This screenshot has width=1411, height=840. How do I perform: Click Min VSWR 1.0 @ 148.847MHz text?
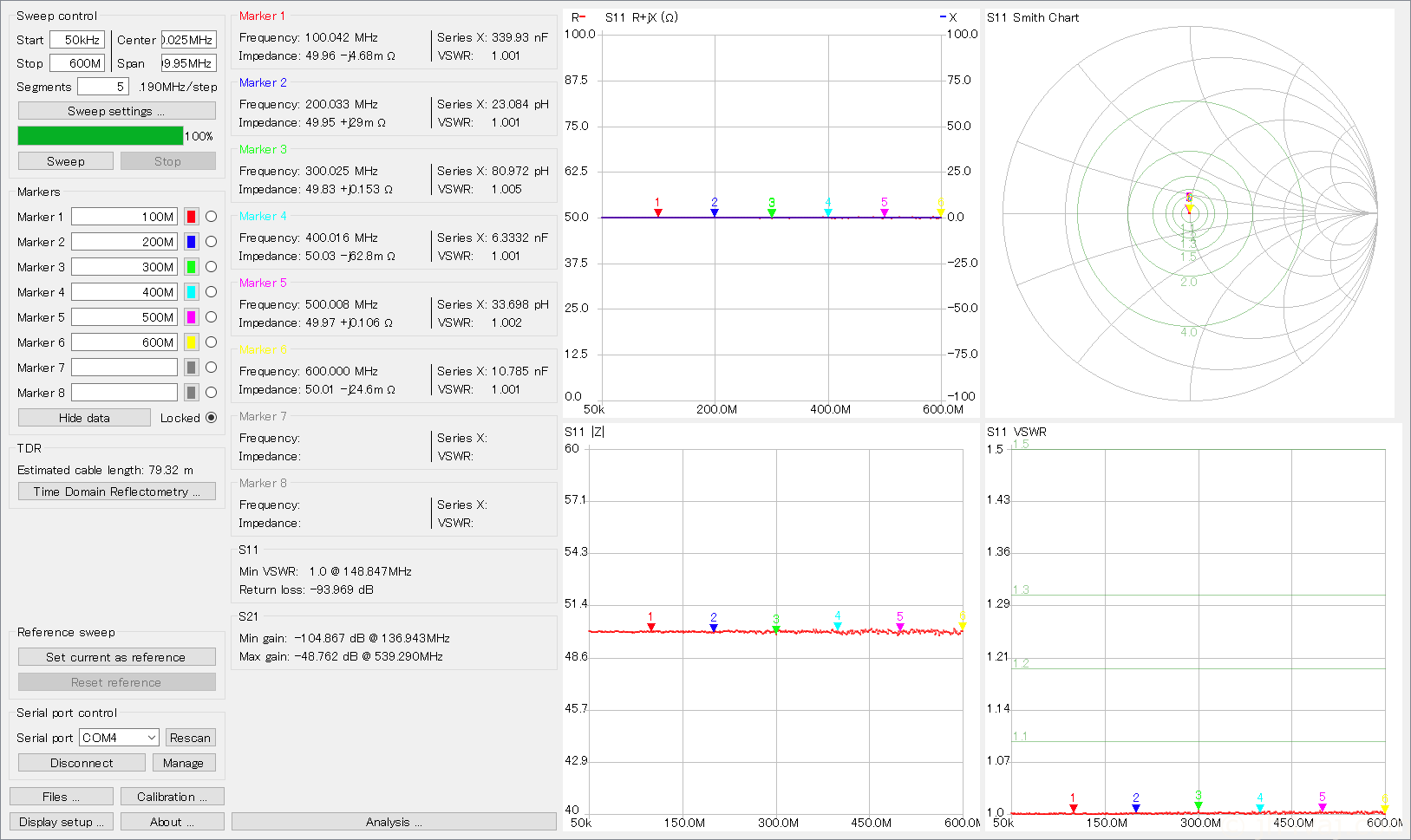point(325,571)
